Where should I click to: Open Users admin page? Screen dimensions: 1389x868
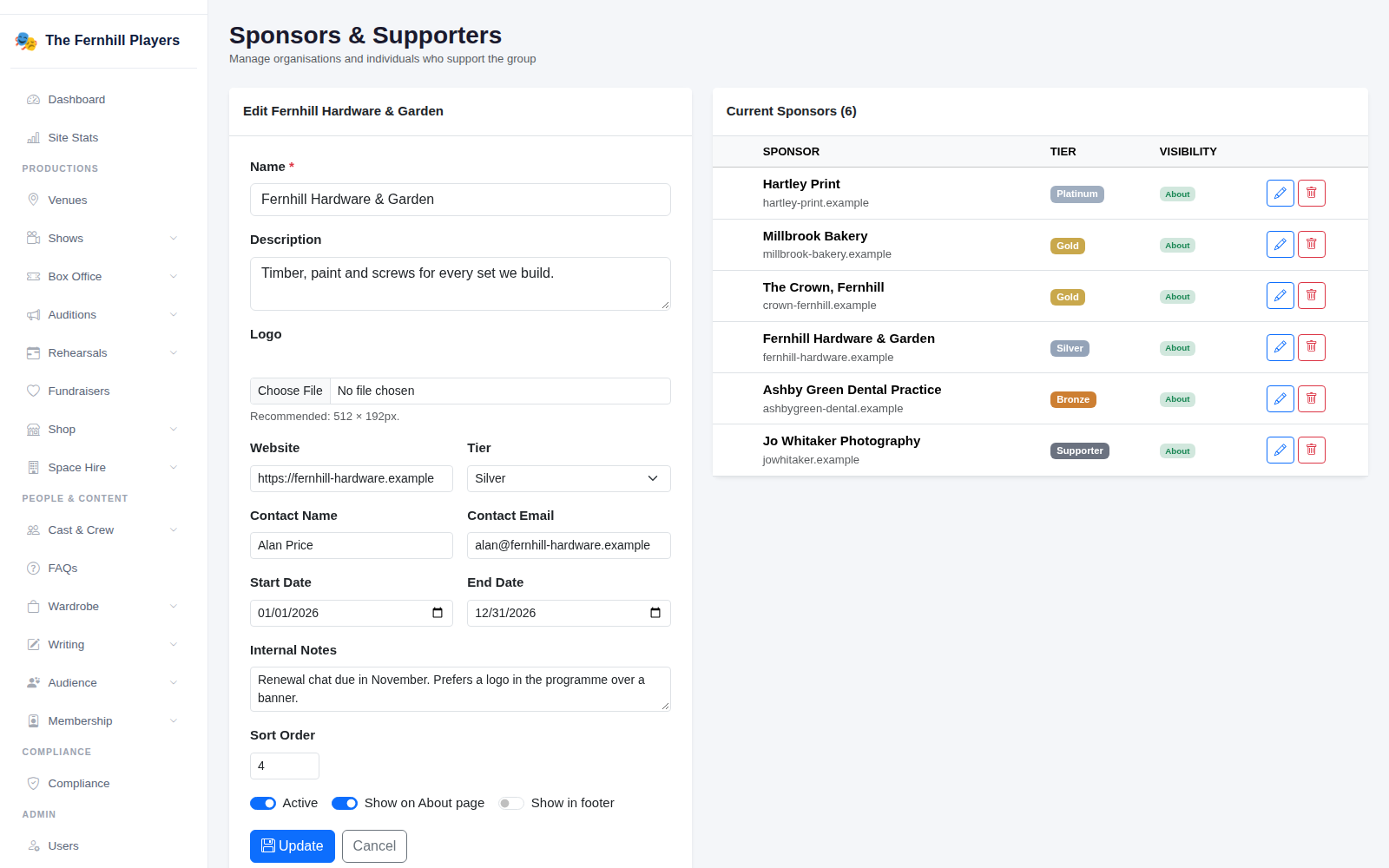click(103, 845)
